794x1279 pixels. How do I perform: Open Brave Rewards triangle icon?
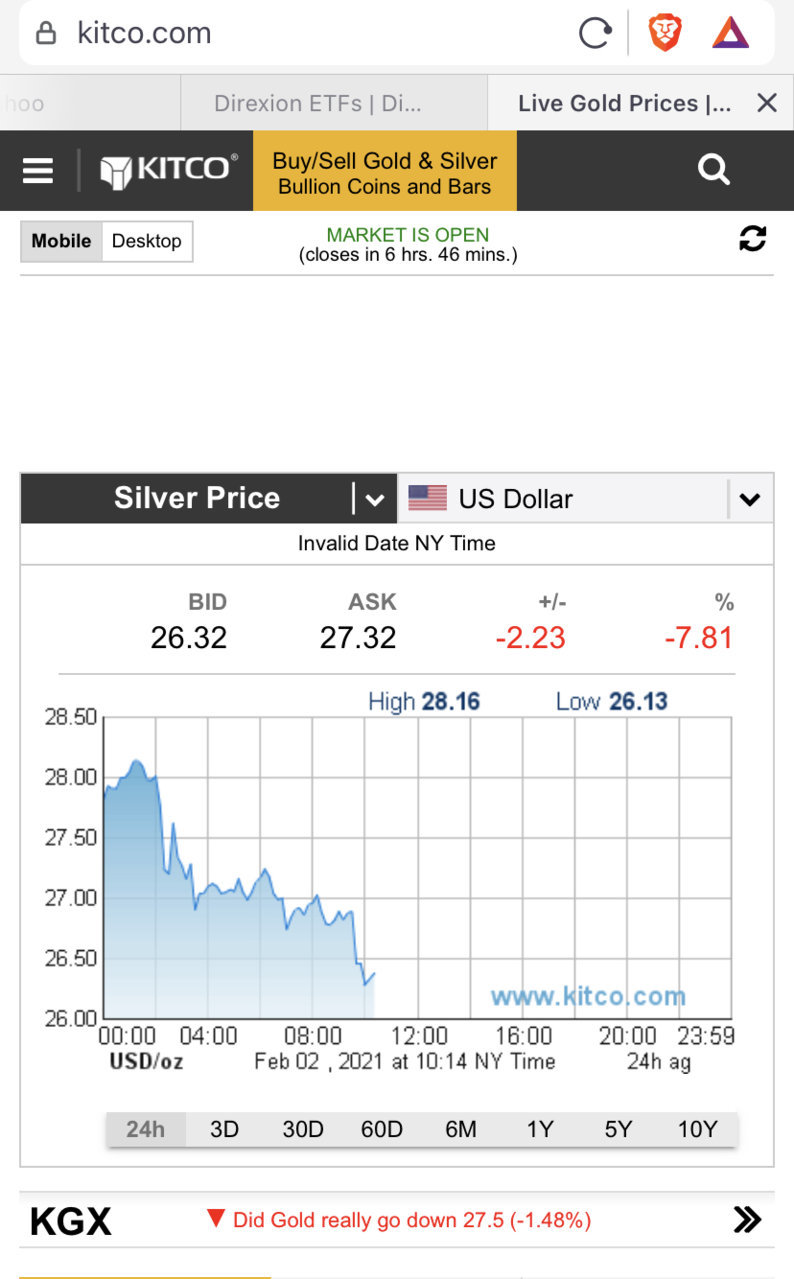click(730, 33)
